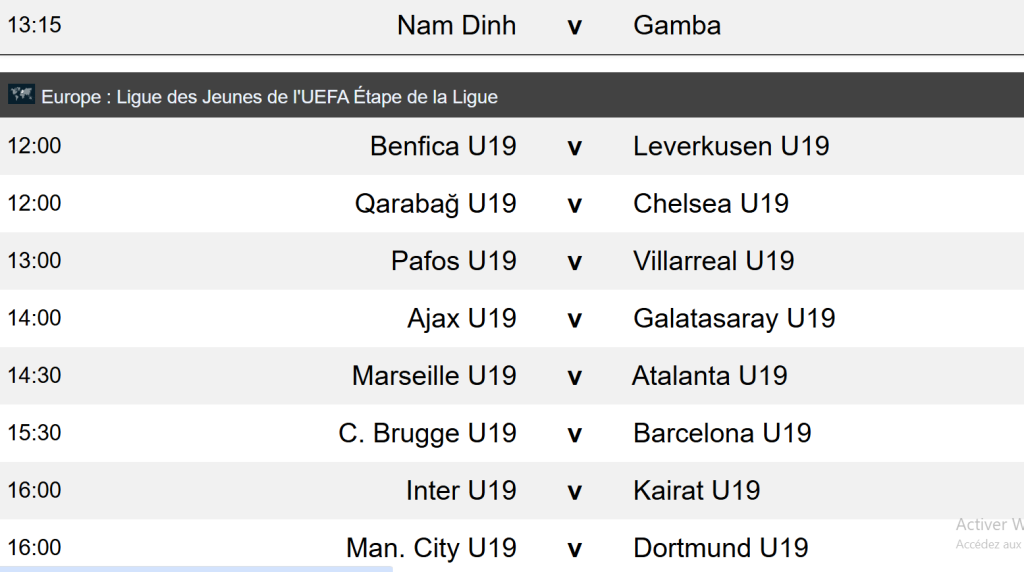Viewport: 1024px width, 572px height.
Task: Click C. Brugge U19 team name
Action: [x=427, y=434]
